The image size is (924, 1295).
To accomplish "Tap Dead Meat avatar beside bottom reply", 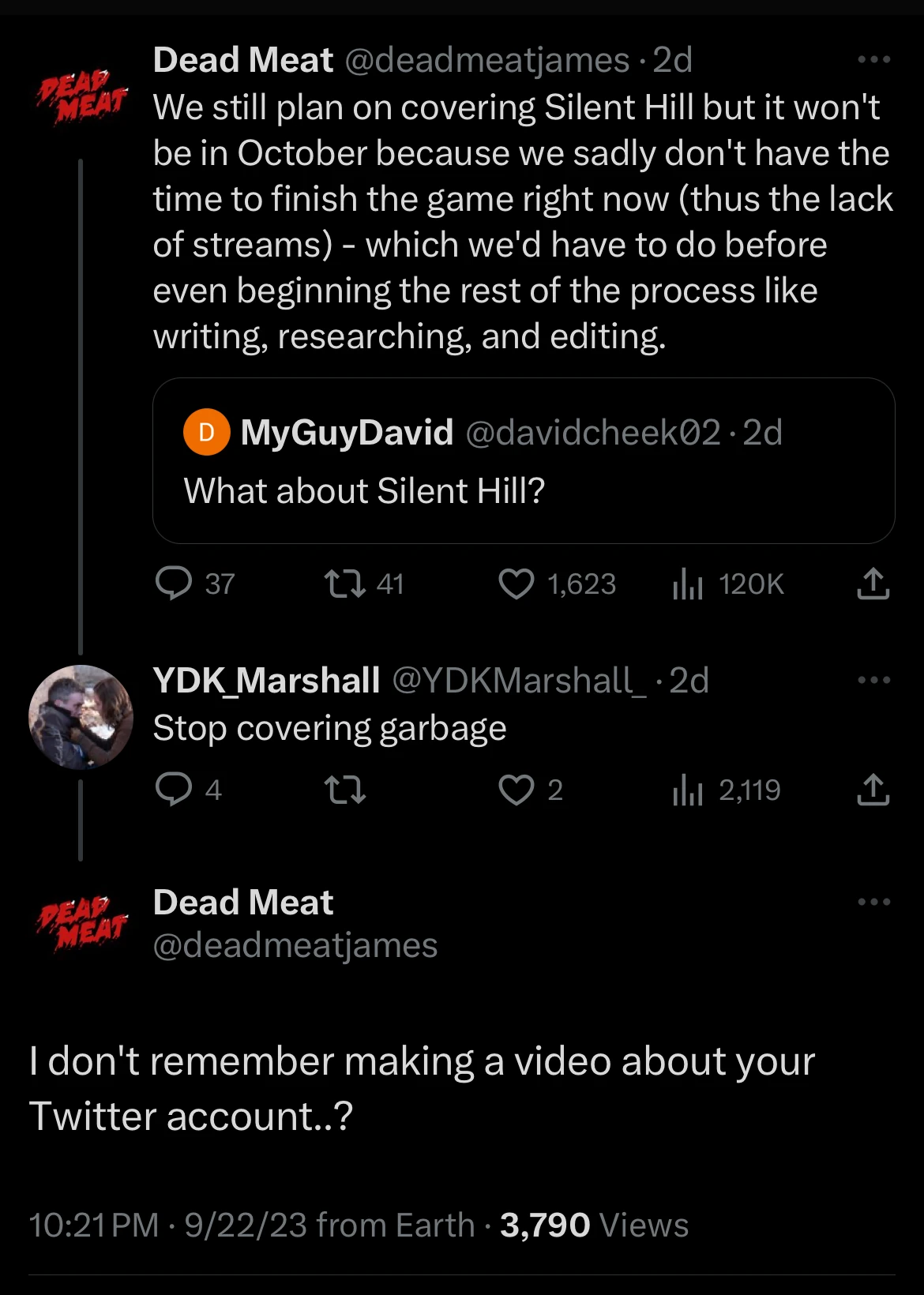I will (81, 922).
